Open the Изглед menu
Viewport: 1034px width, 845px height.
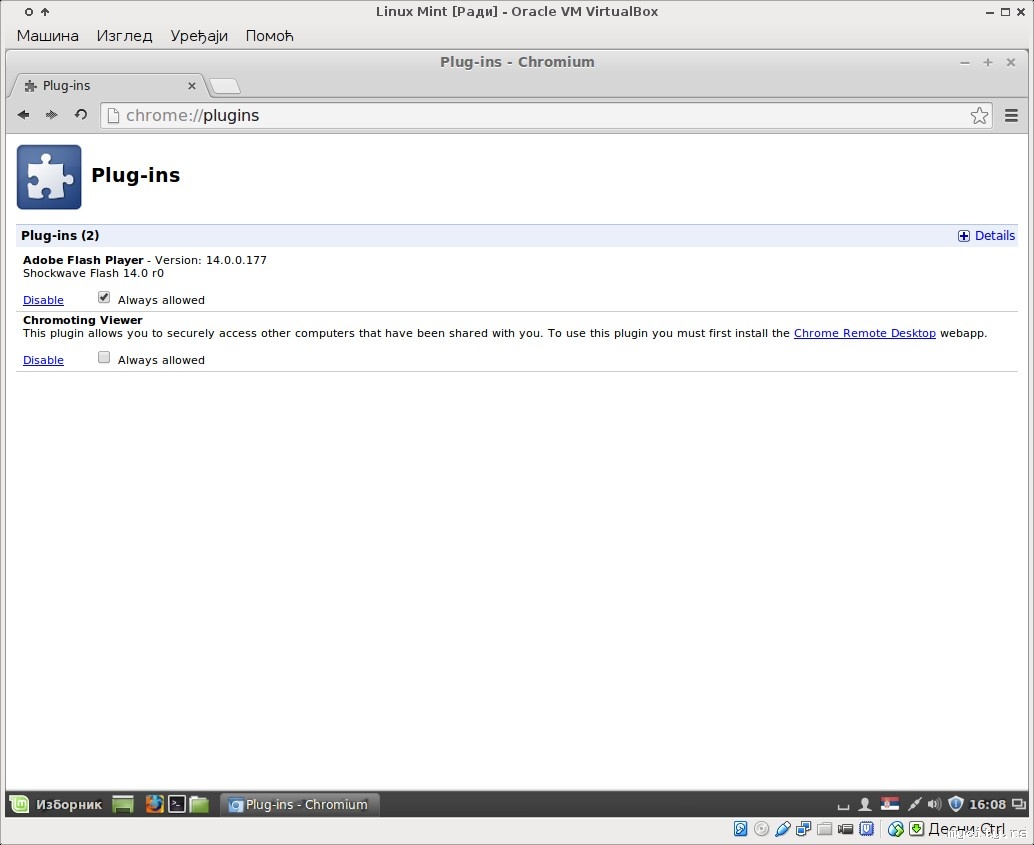click(x=124, y=36)
